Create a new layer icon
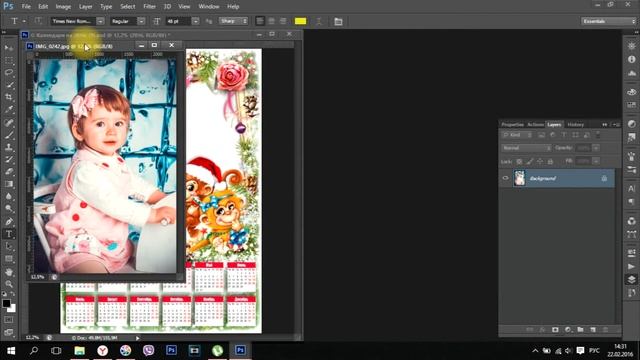The width and height of the screenshot is (640, 360). (593, 329)
